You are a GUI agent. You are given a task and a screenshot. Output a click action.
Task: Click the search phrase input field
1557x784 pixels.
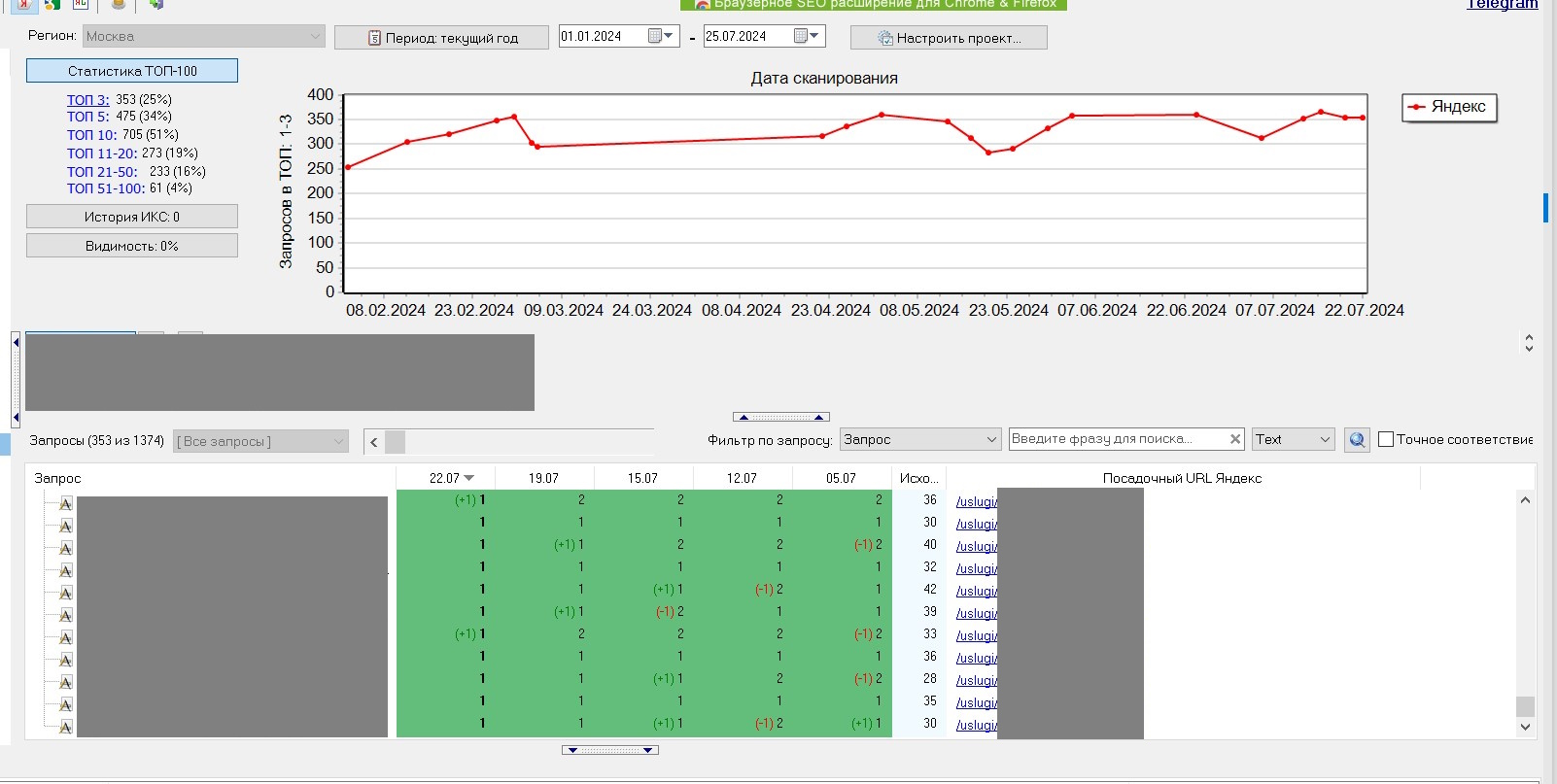coord(1116,439)
